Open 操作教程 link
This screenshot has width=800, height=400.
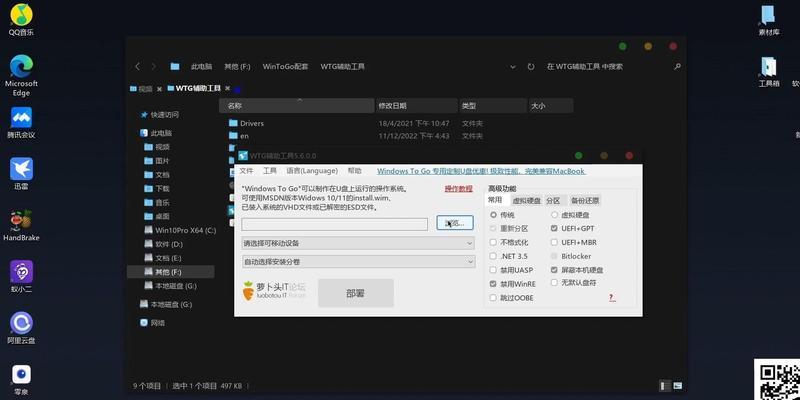[x=458, y=189]
